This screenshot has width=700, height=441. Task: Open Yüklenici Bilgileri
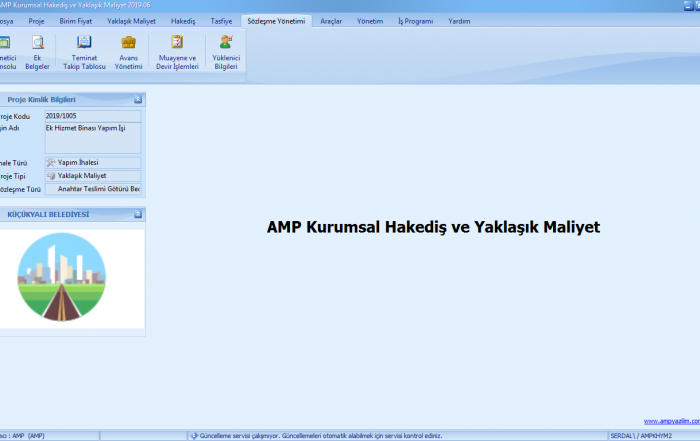(225, 51)
